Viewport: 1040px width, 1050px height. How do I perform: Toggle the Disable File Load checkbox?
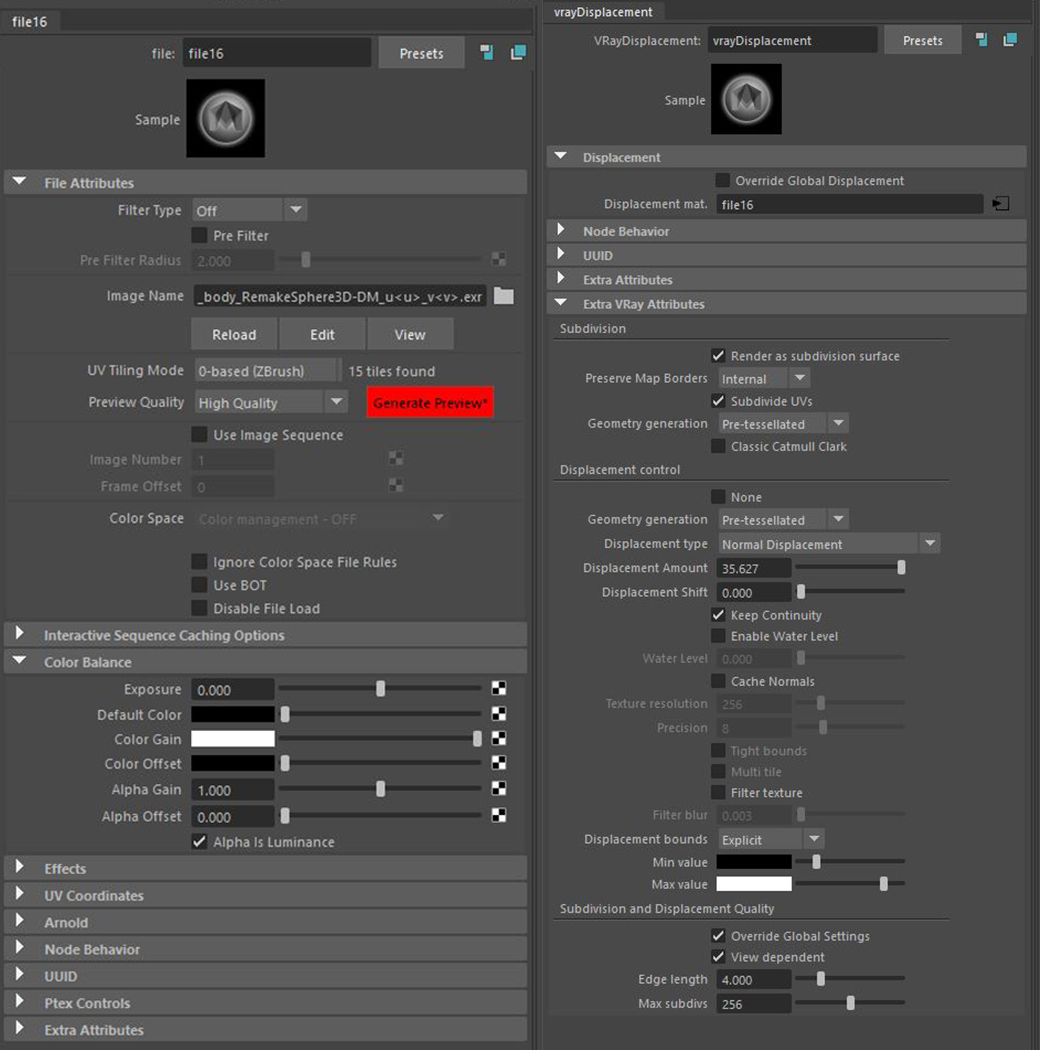point(199,608)
